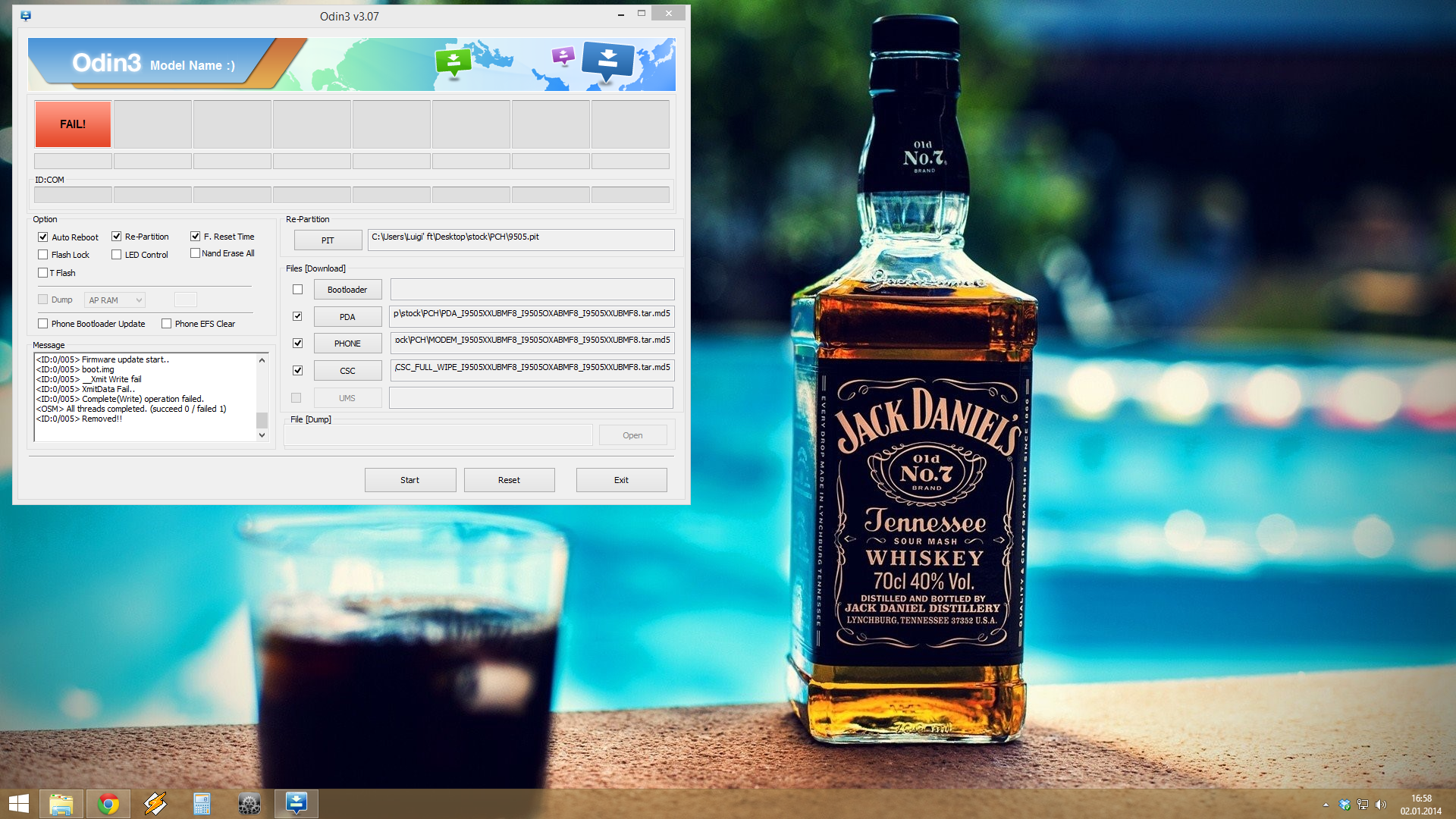The height and width of the screenshot is (819, 1456).
Task: Click the PIT file button
Action: click(328, 240)
